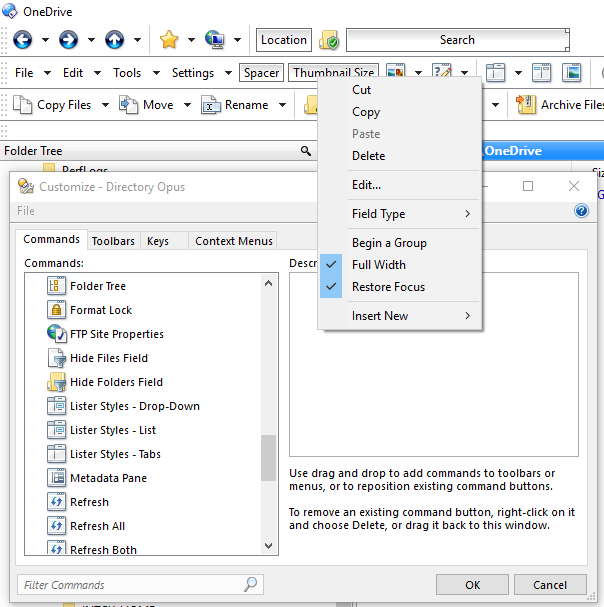Open the Copy Files dropdown arrow
Image resolution: width=604 pixels, height=607 pixels.
105,105
